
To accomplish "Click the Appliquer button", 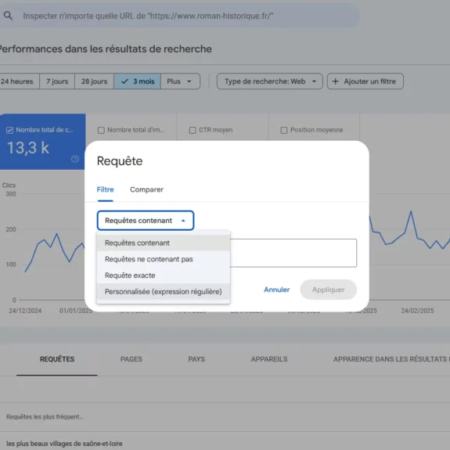I will [x=328, y=290].
